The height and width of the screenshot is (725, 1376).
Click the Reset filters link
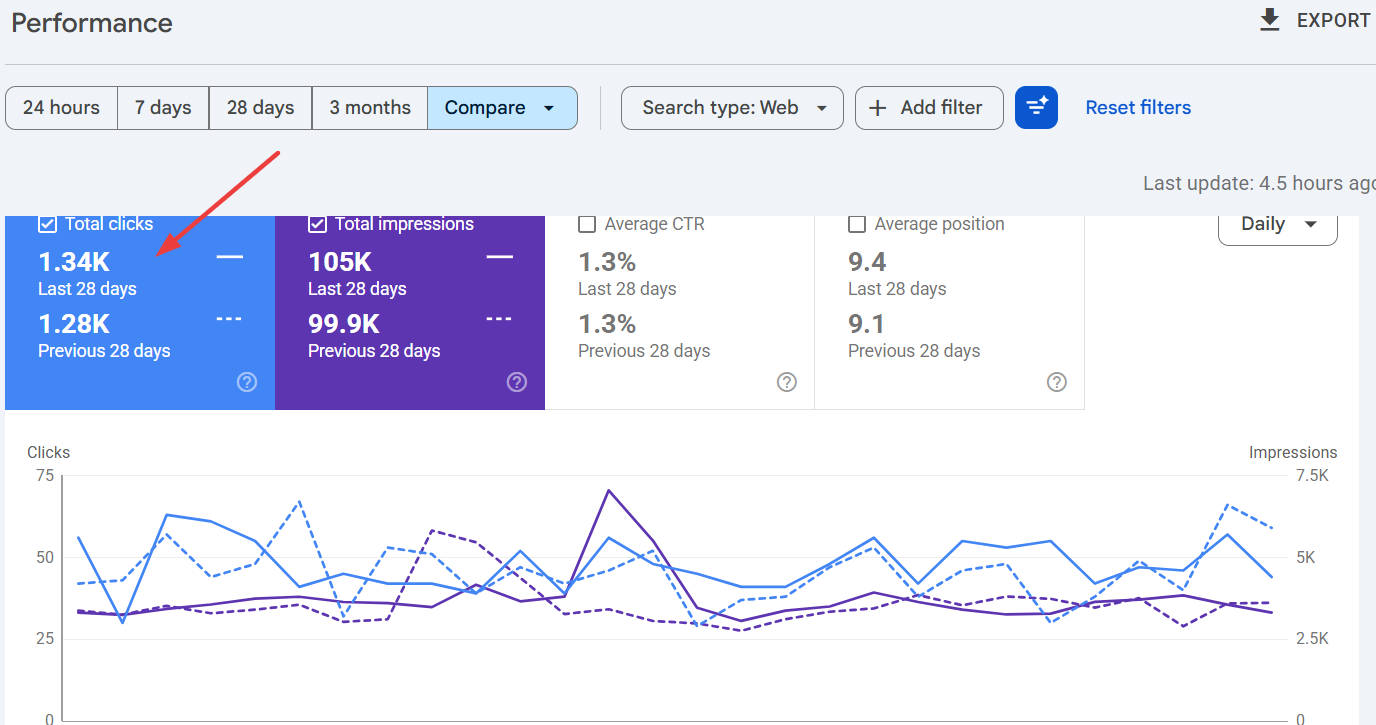coord(1138,108)
